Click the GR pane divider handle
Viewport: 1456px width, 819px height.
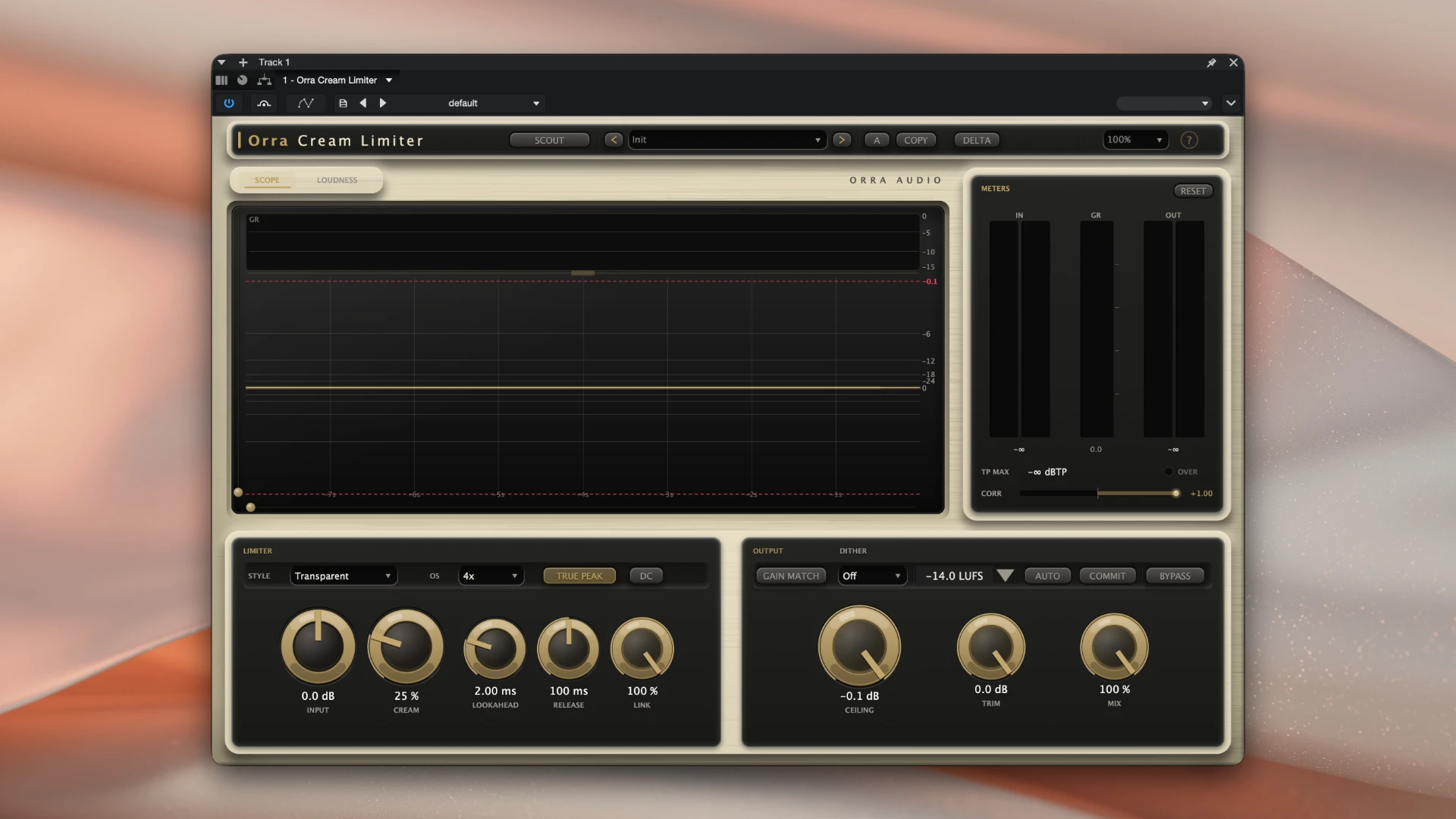pyautogui.click(x=582, y=273)
